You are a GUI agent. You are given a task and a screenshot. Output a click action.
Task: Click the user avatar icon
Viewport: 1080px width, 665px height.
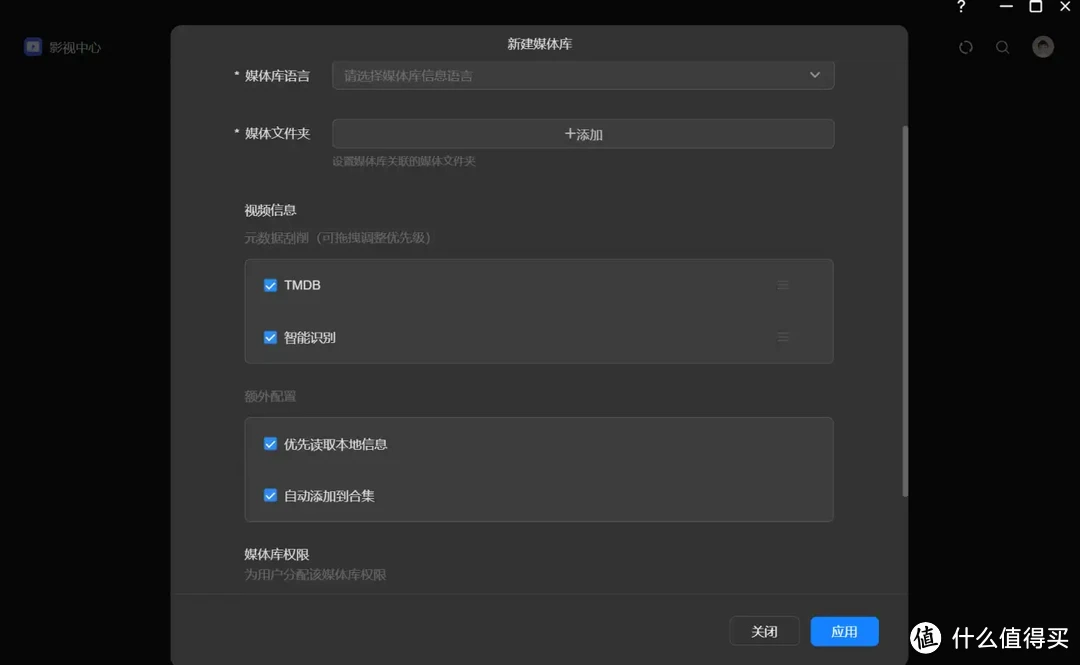[x=1041, y=46]
